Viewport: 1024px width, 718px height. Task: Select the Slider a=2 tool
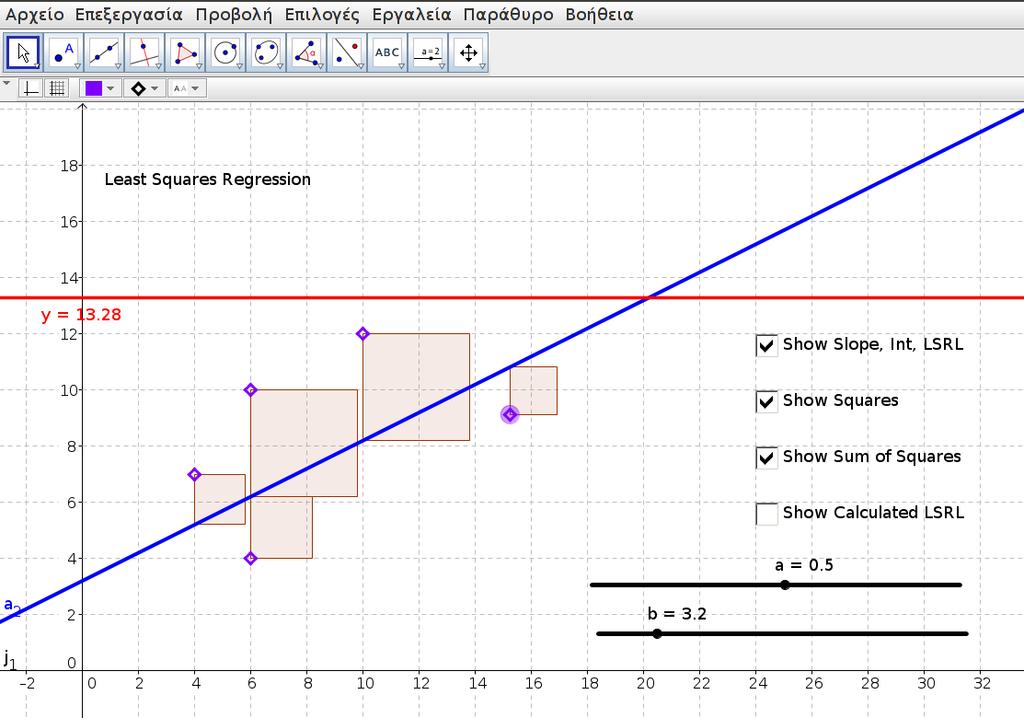(428, 53)
